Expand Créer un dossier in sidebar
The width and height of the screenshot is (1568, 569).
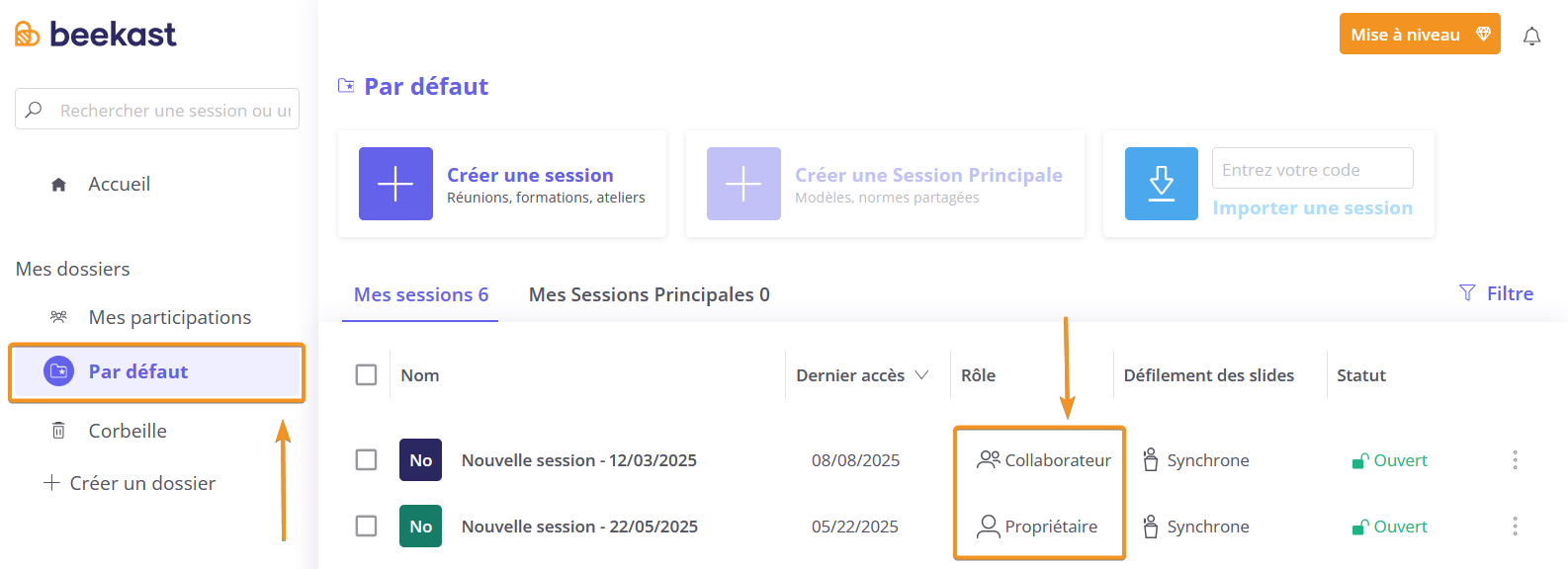click(130, 483)
